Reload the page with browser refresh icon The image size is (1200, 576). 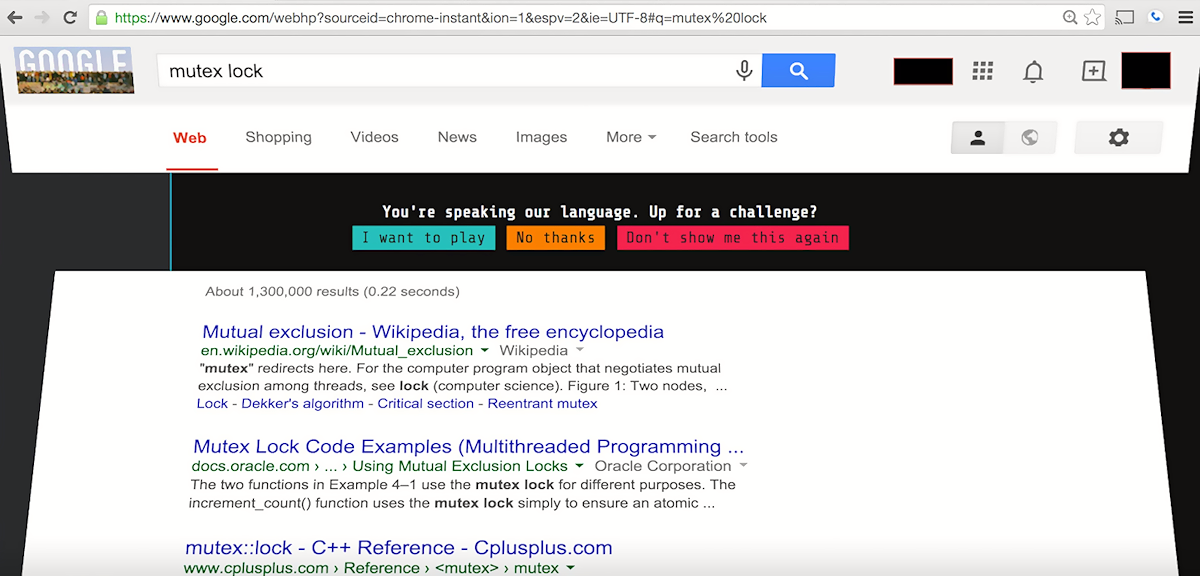70,17
